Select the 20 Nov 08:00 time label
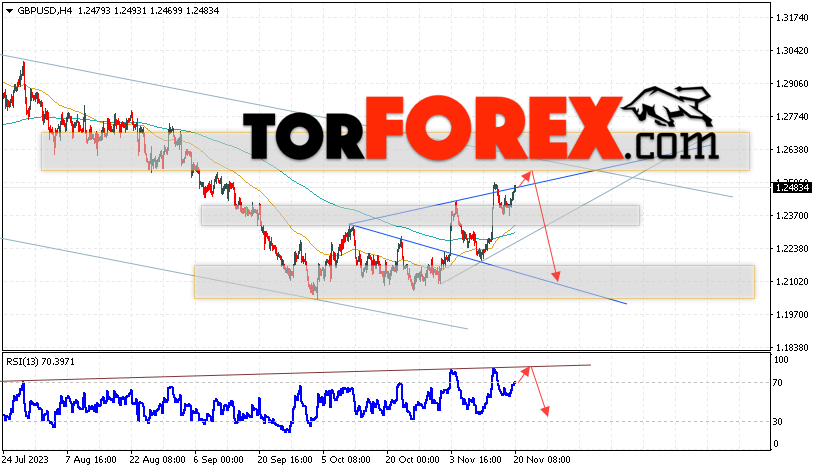 (542, 460)
